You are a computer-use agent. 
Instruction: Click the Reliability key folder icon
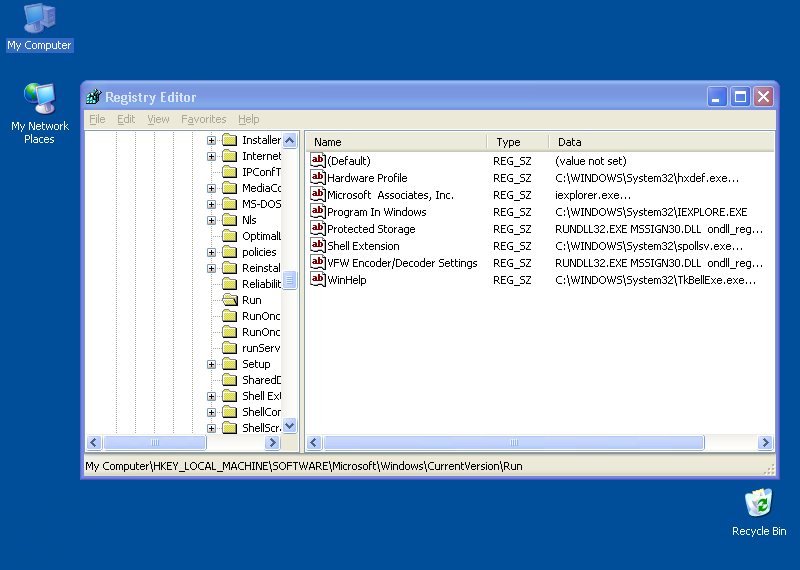pyautogui.click(x=230, y=284)
